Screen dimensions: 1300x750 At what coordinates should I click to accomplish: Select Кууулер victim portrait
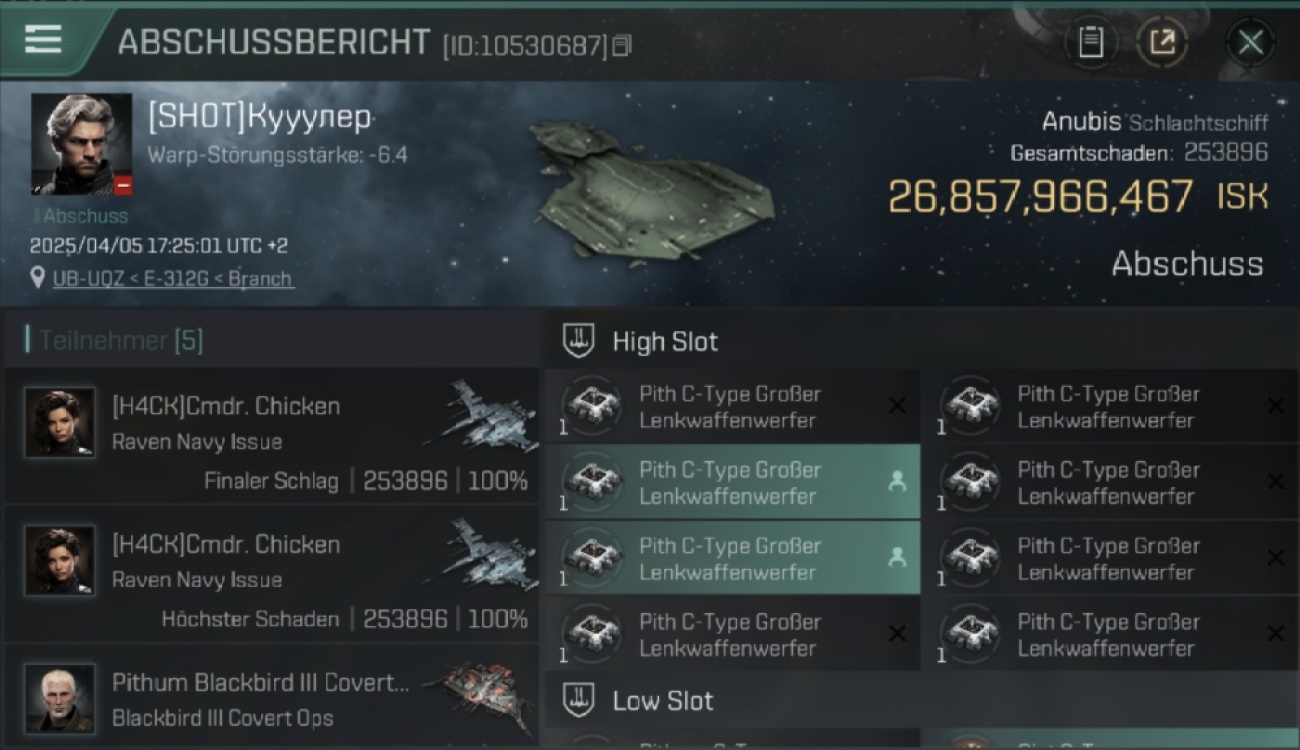(81, 144)
